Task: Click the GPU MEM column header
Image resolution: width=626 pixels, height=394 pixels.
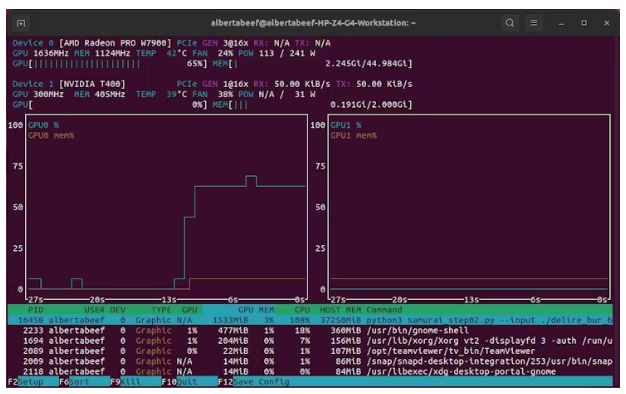Action: pyautogui.click(x=256, y=310)
